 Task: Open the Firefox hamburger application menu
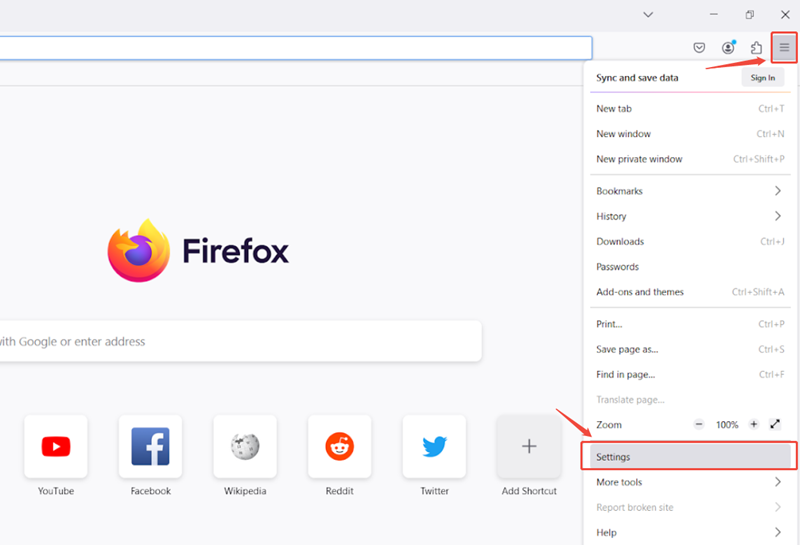[784, 48]
